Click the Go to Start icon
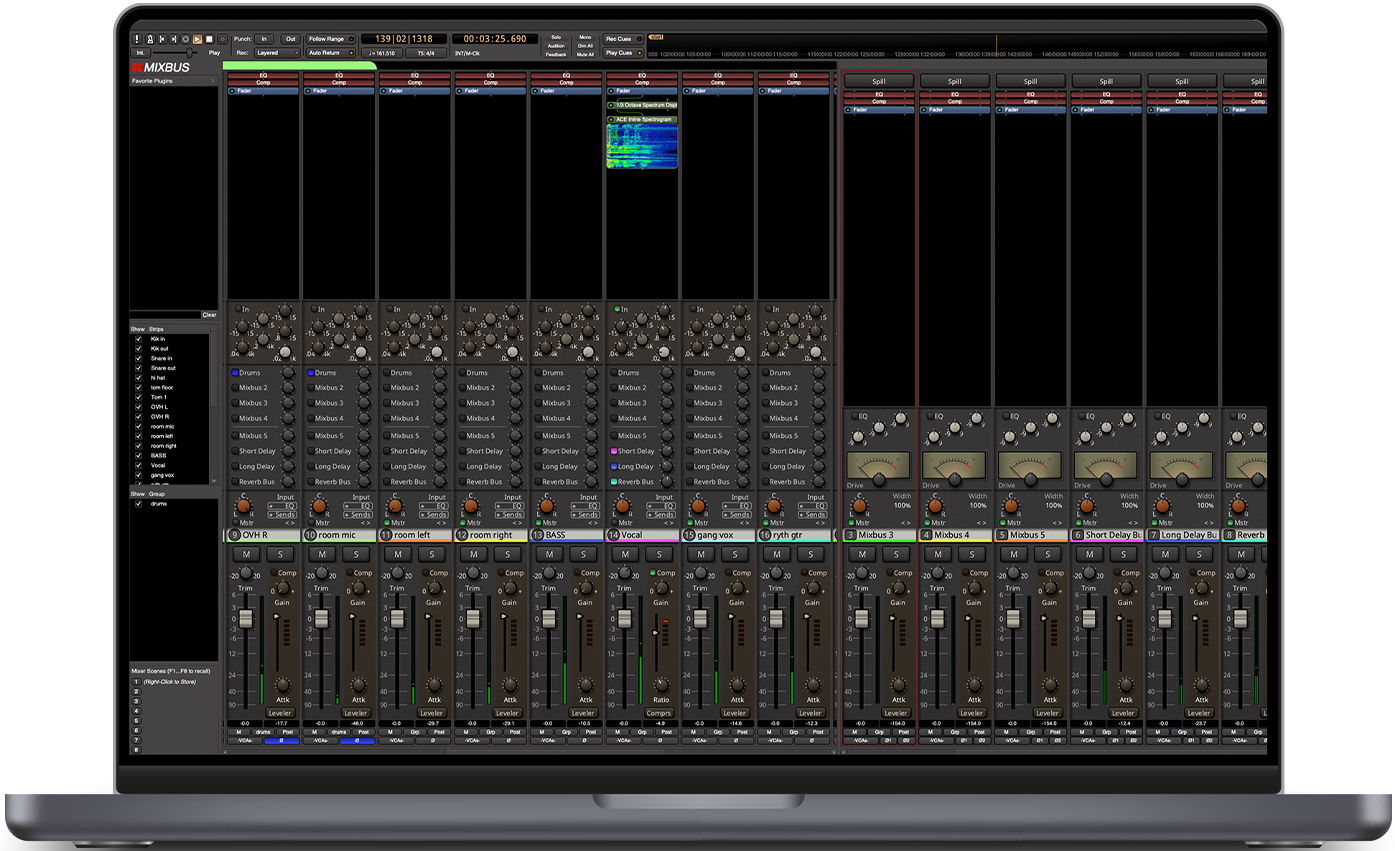Viewport: 1395px width, 851px height. 162,39
